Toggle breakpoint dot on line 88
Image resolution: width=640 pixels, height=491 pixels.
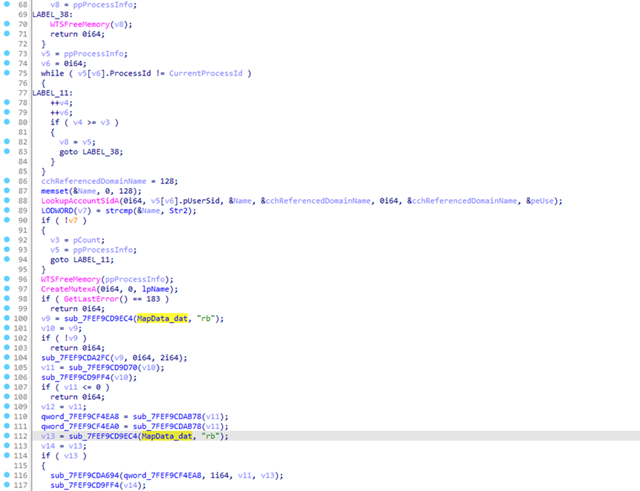tap(7, 200)
